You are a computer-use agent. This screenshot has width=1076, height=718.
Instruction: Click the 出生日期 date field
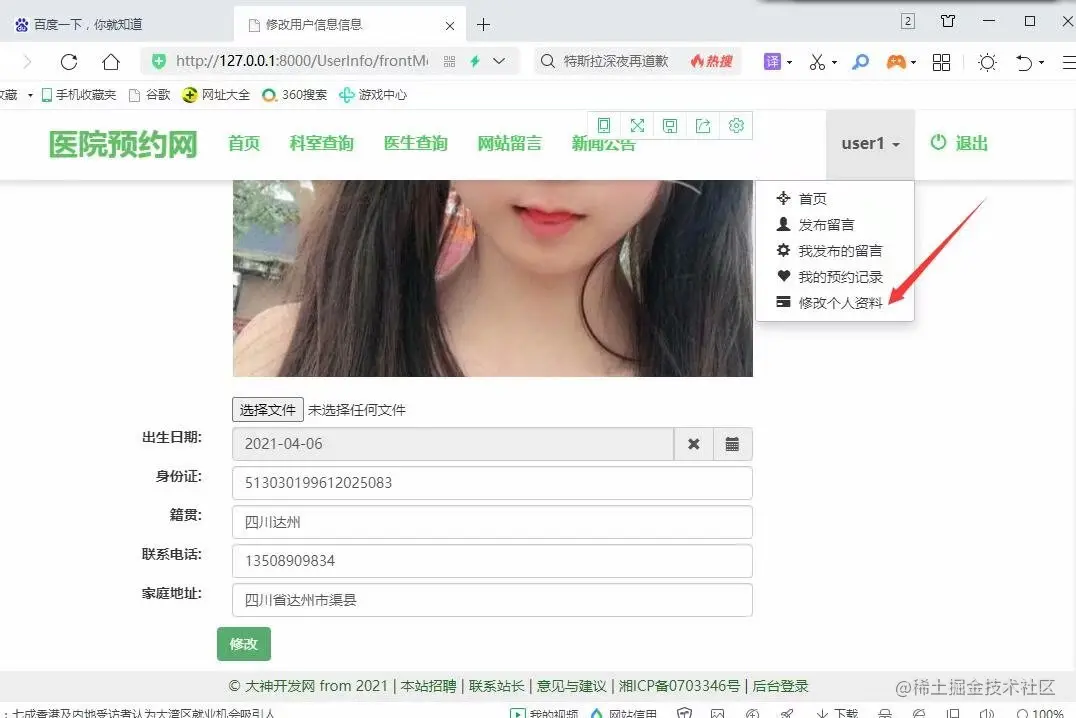(x=453, y=444)
